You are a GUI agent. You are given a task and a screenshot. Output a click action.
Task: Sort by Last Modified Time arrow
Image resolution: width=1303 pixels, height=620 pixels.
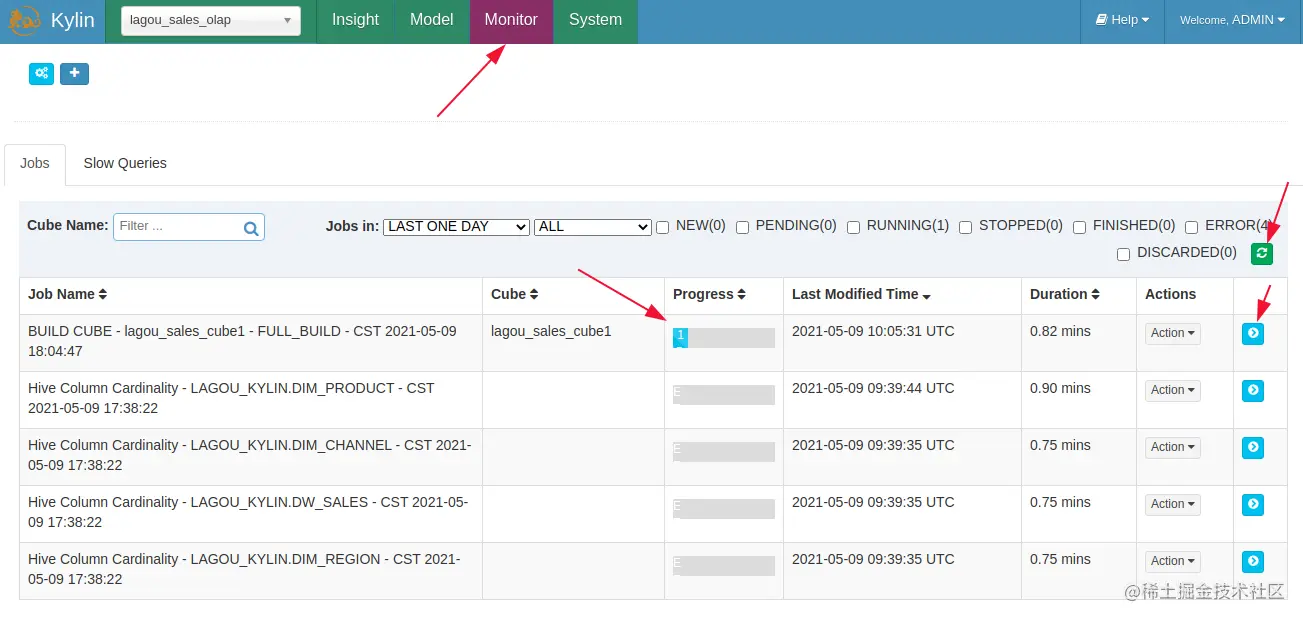tap(927, 296)
